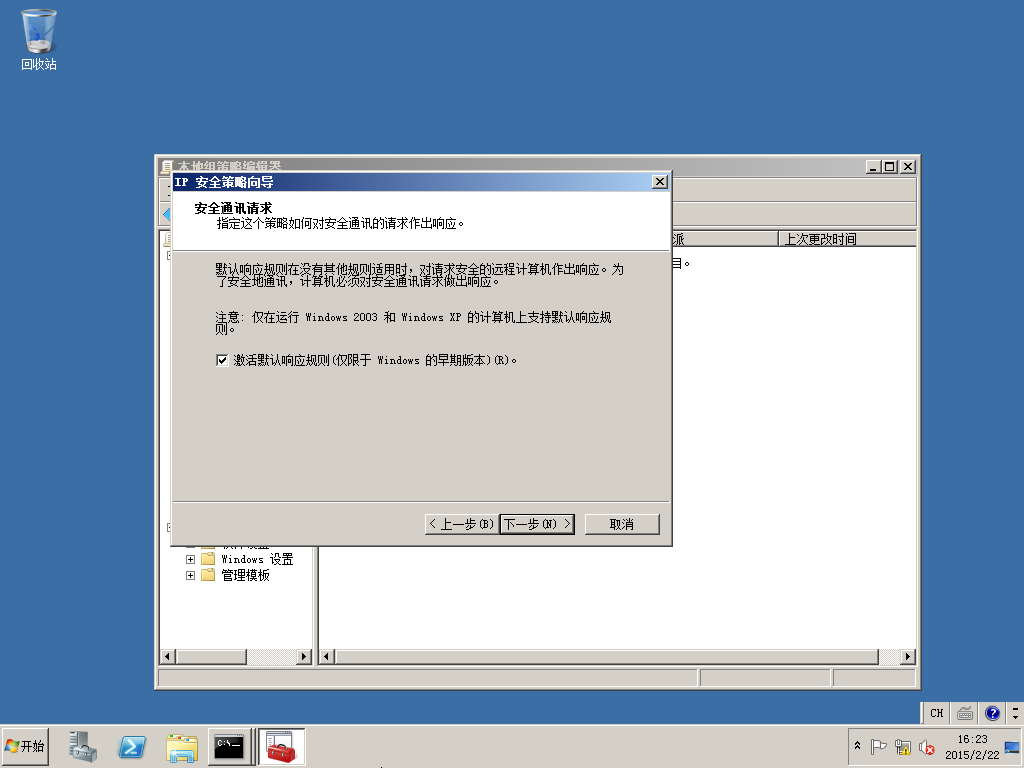
Task: Maximize the Group Policy Editor window
Action: pyautogui.click(x=889, y=167)
